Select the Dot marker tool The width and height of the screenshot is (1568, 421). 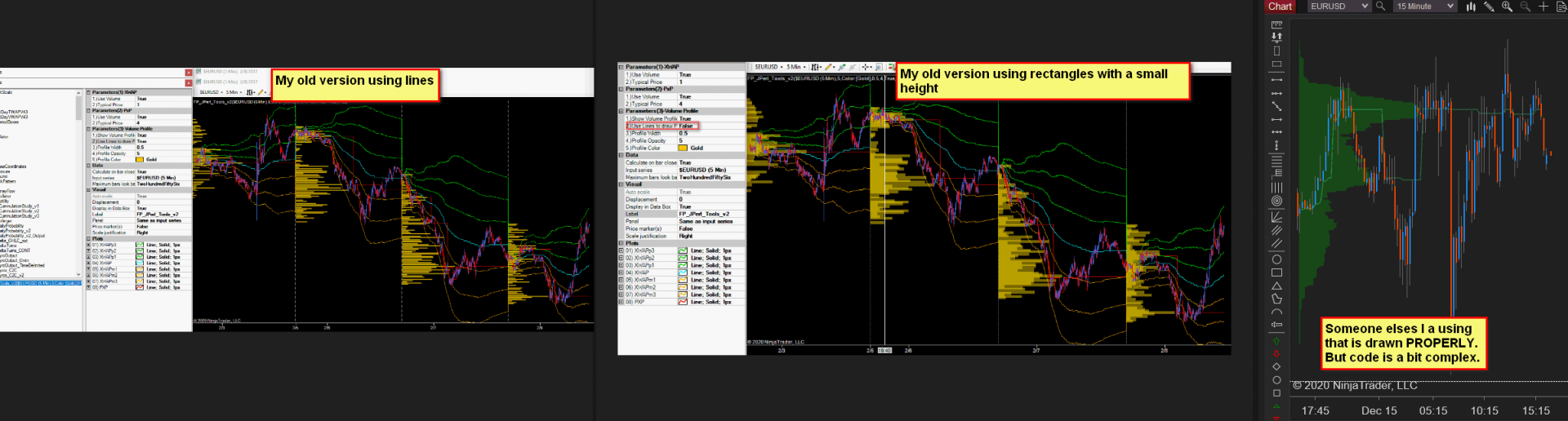coord(1276,379)
